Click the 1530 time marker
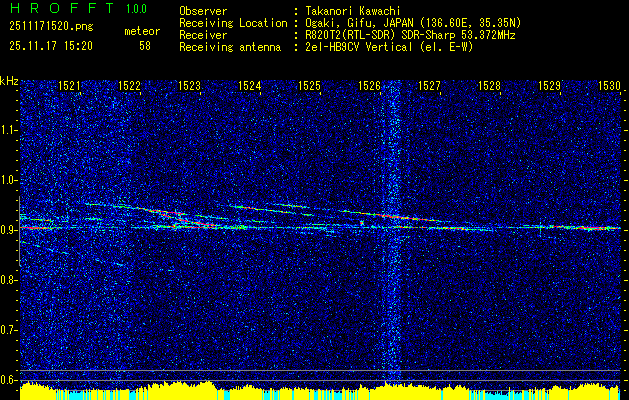The image size is (629, 400). 609,85
